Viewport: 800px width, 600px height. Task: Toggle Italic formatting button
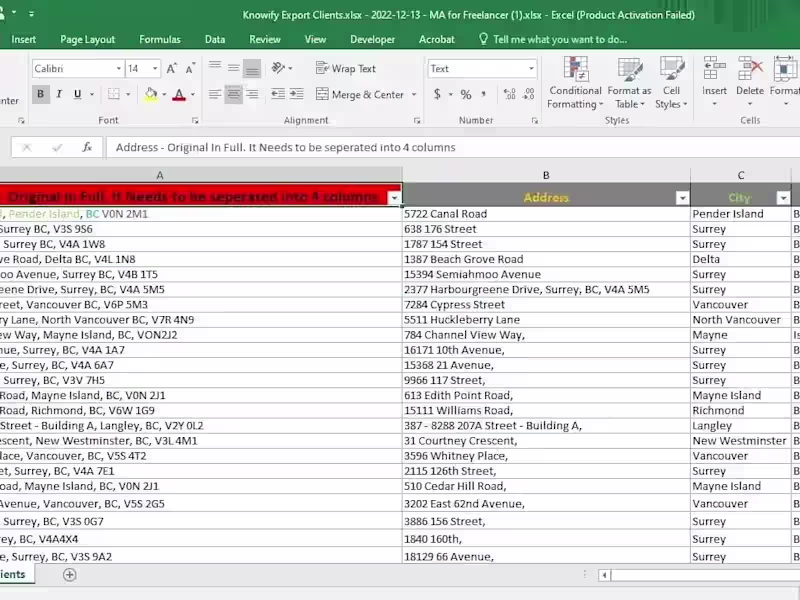(x=59, y=94)
